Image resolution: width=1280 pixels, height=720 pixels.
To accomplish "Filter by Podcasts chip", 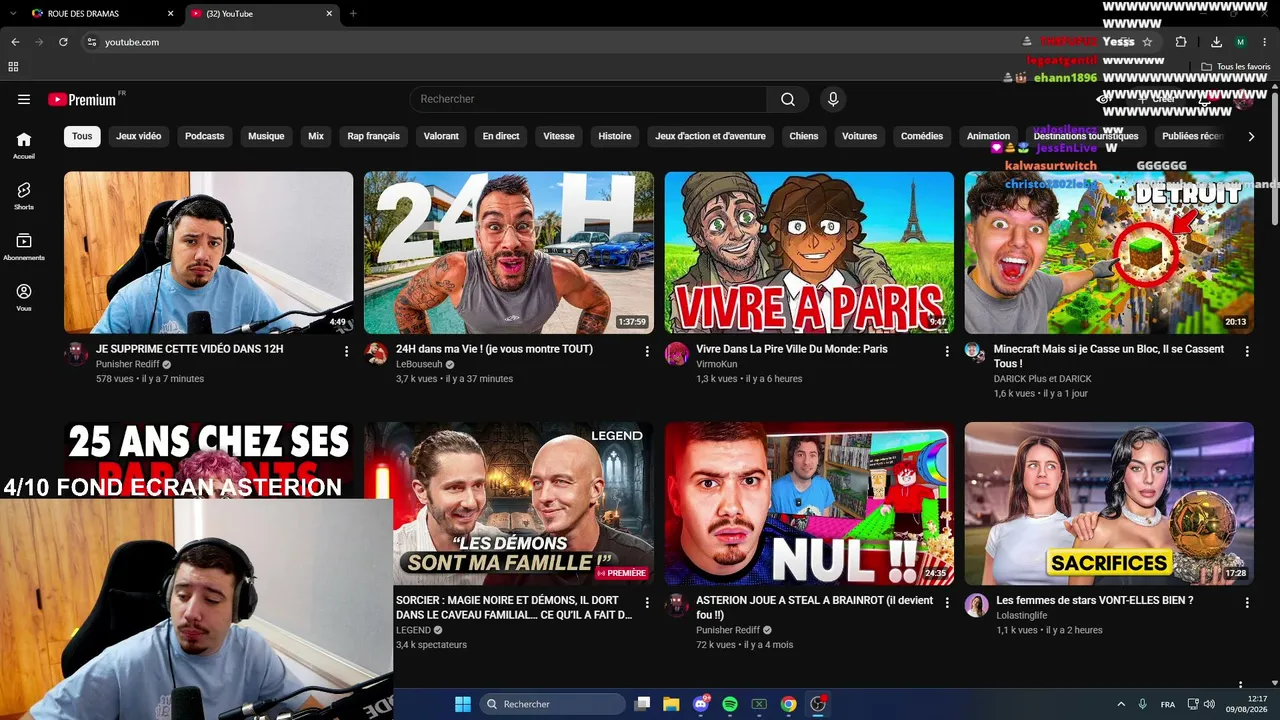I will click(x=205, y=136).
